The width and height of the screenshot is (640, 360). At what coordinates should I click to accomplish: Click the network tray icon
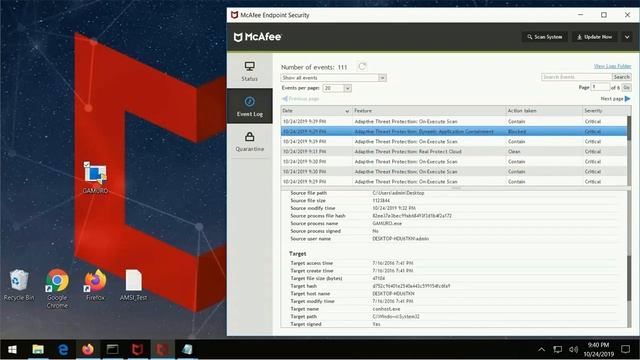coord(558,349)
